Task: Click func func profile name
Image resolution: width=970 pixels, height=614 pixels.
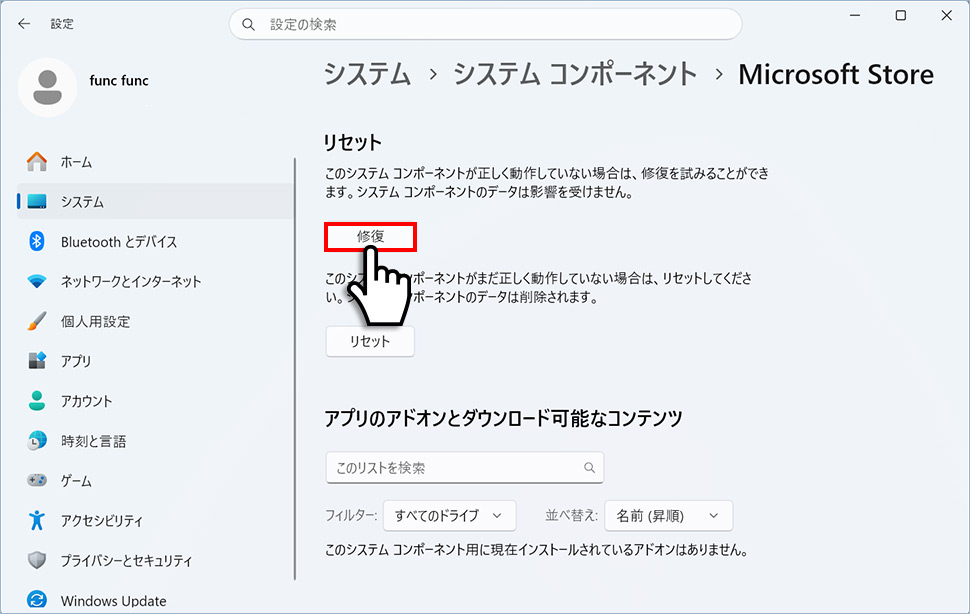Action: point(119,80)
